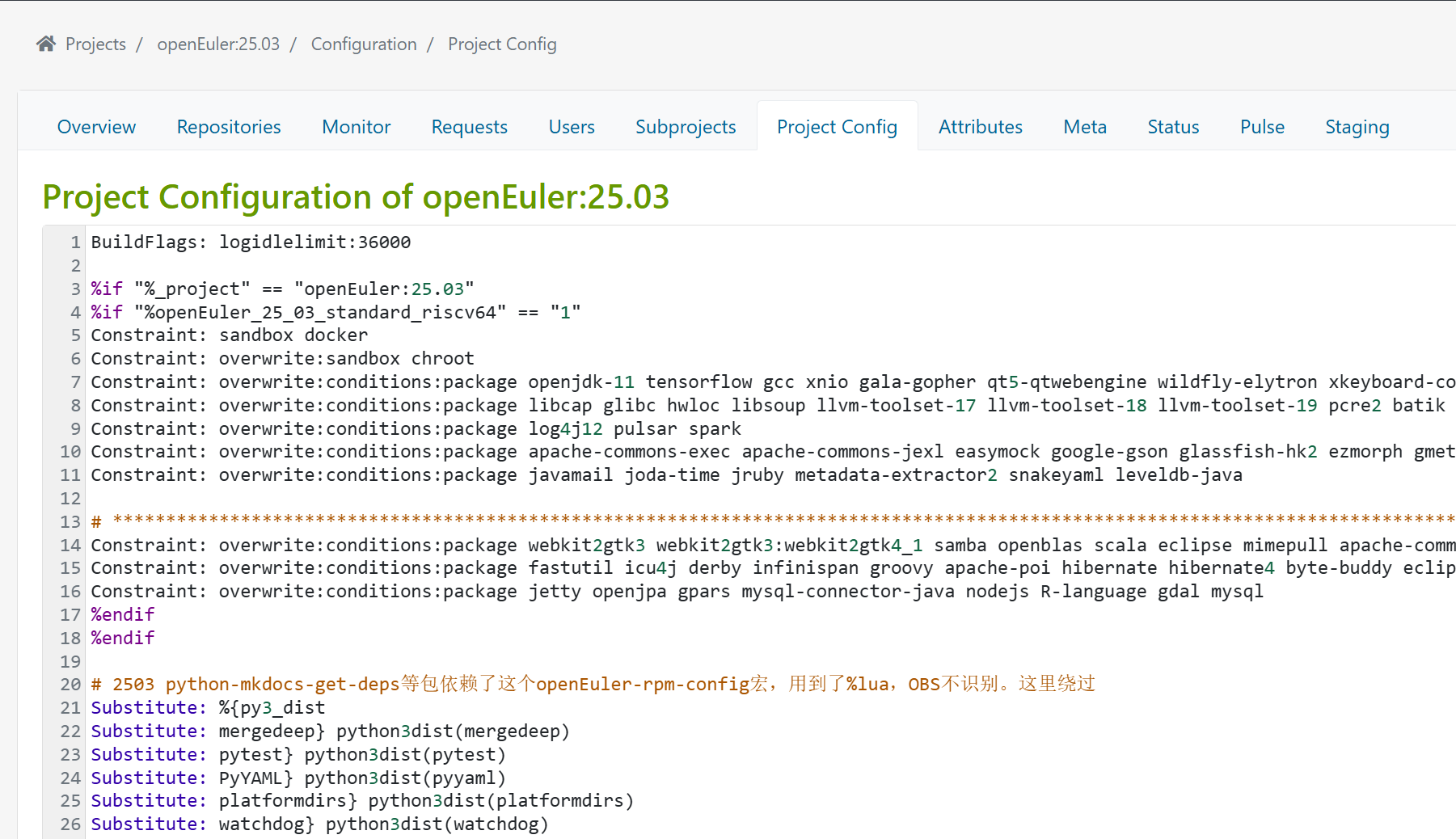Click the '"%_project"' string on line 3
Screen dimensions: 1456x839
[x=192, y=289]
